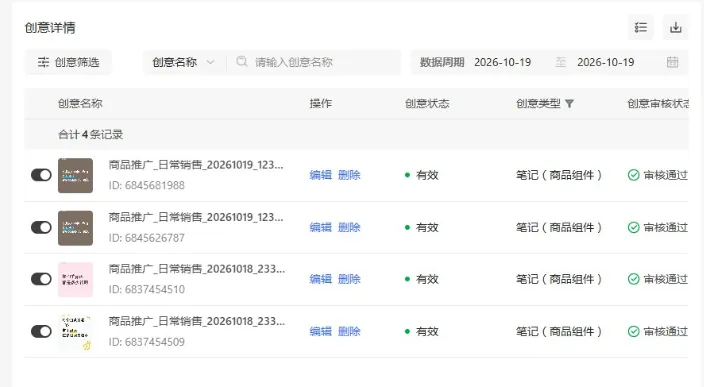Open thumbnail of creative ID 6837454509
Screen dimensions: 704x387
(75, 332)
